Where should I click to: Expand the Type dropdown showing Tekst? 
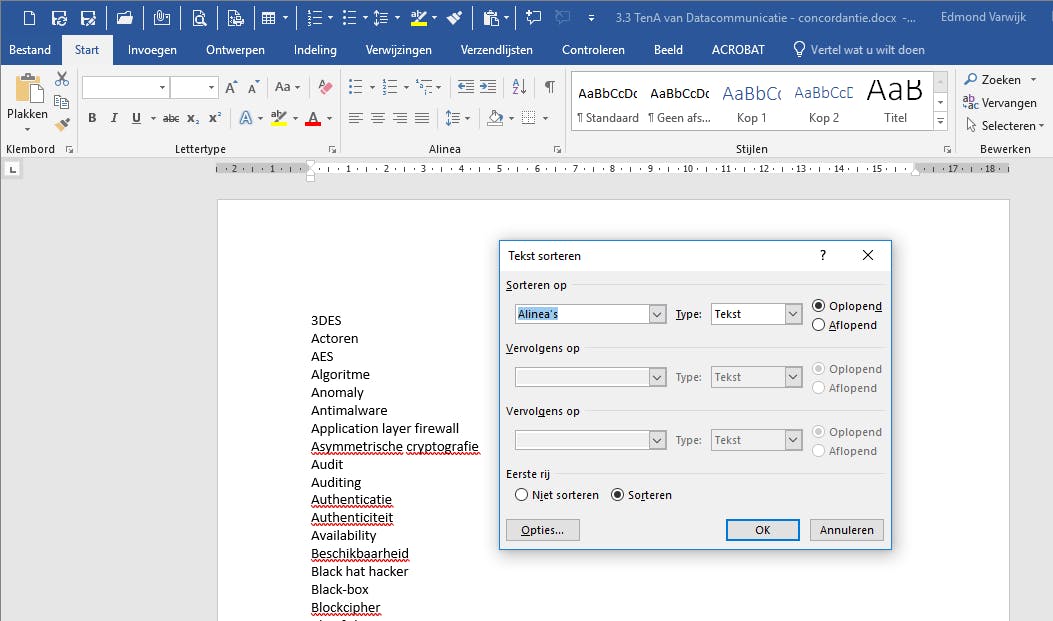(x=794, y=314)
